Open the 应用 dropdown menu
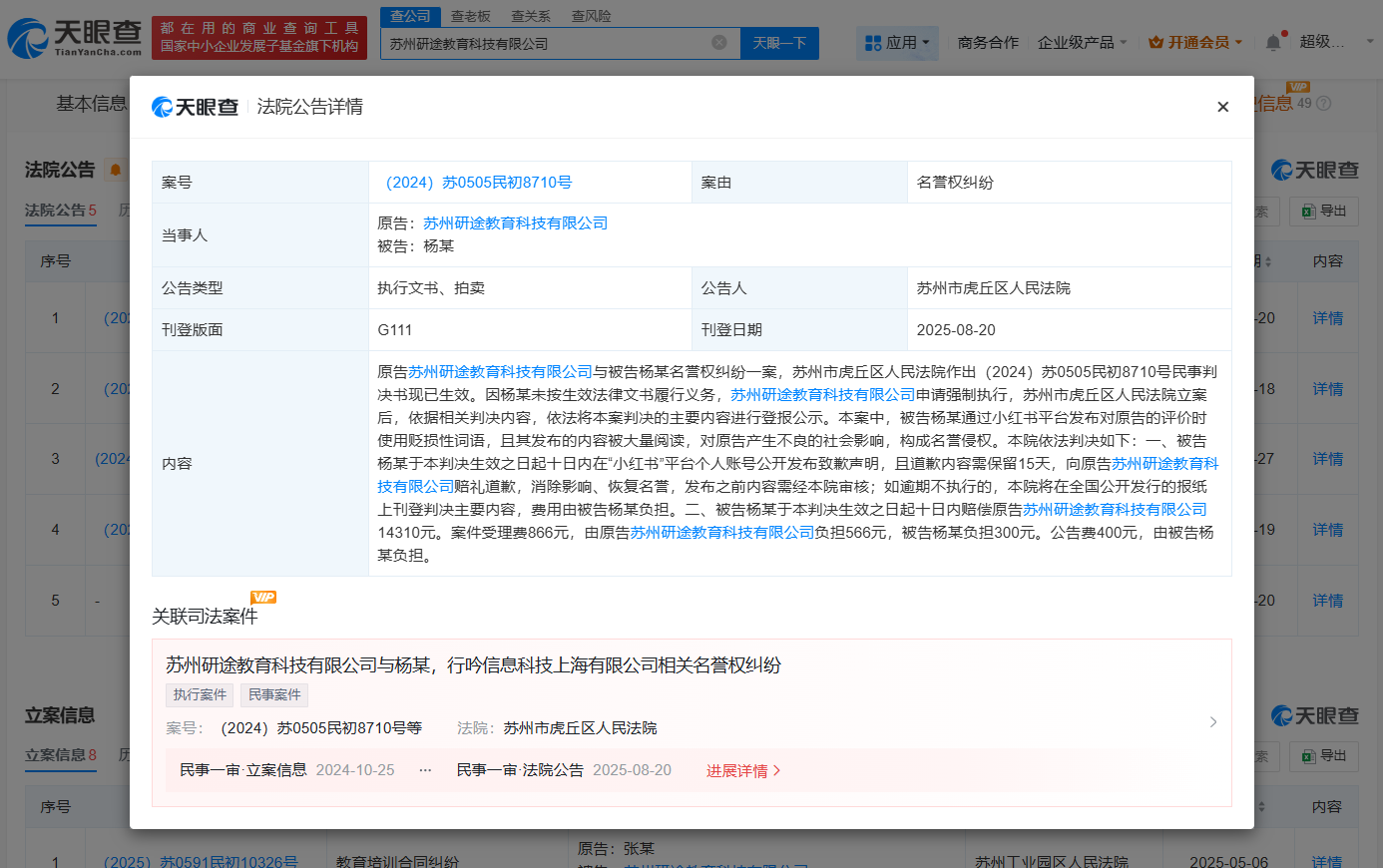 click(897, 43)
